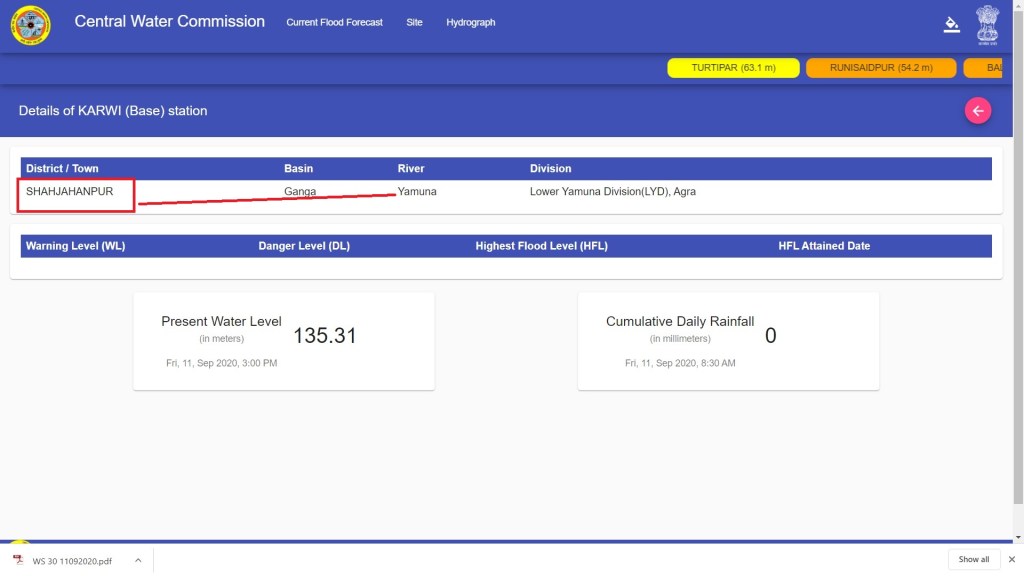Click the Present Water Level card

(283, 341)
